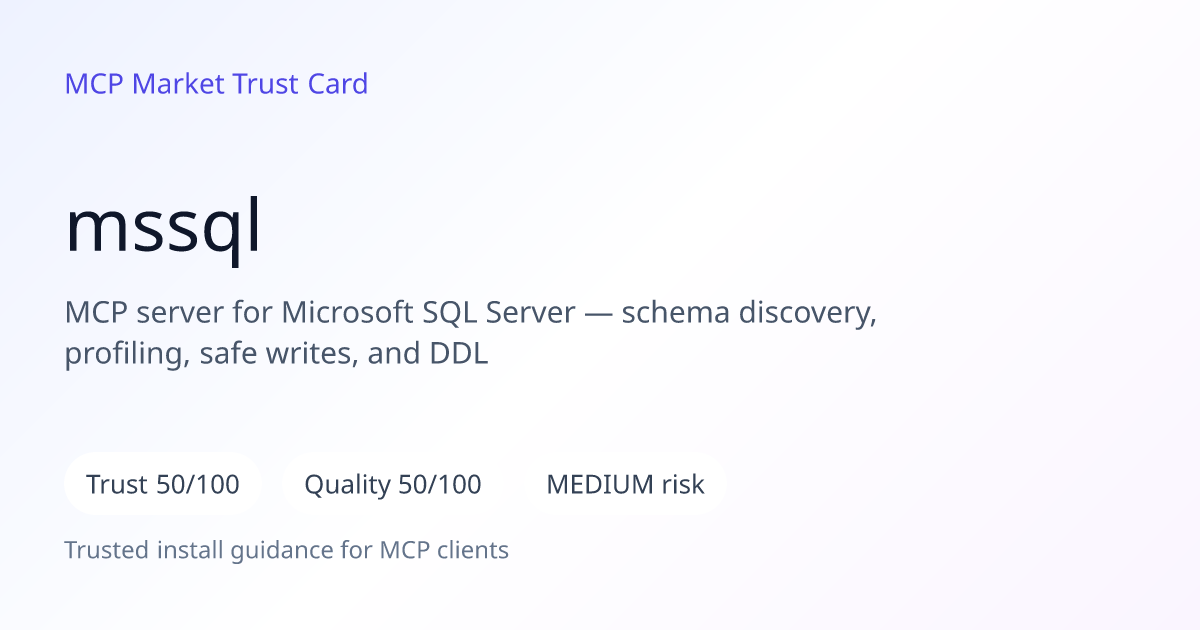Click the phrase schema discovery

[749, 313]
